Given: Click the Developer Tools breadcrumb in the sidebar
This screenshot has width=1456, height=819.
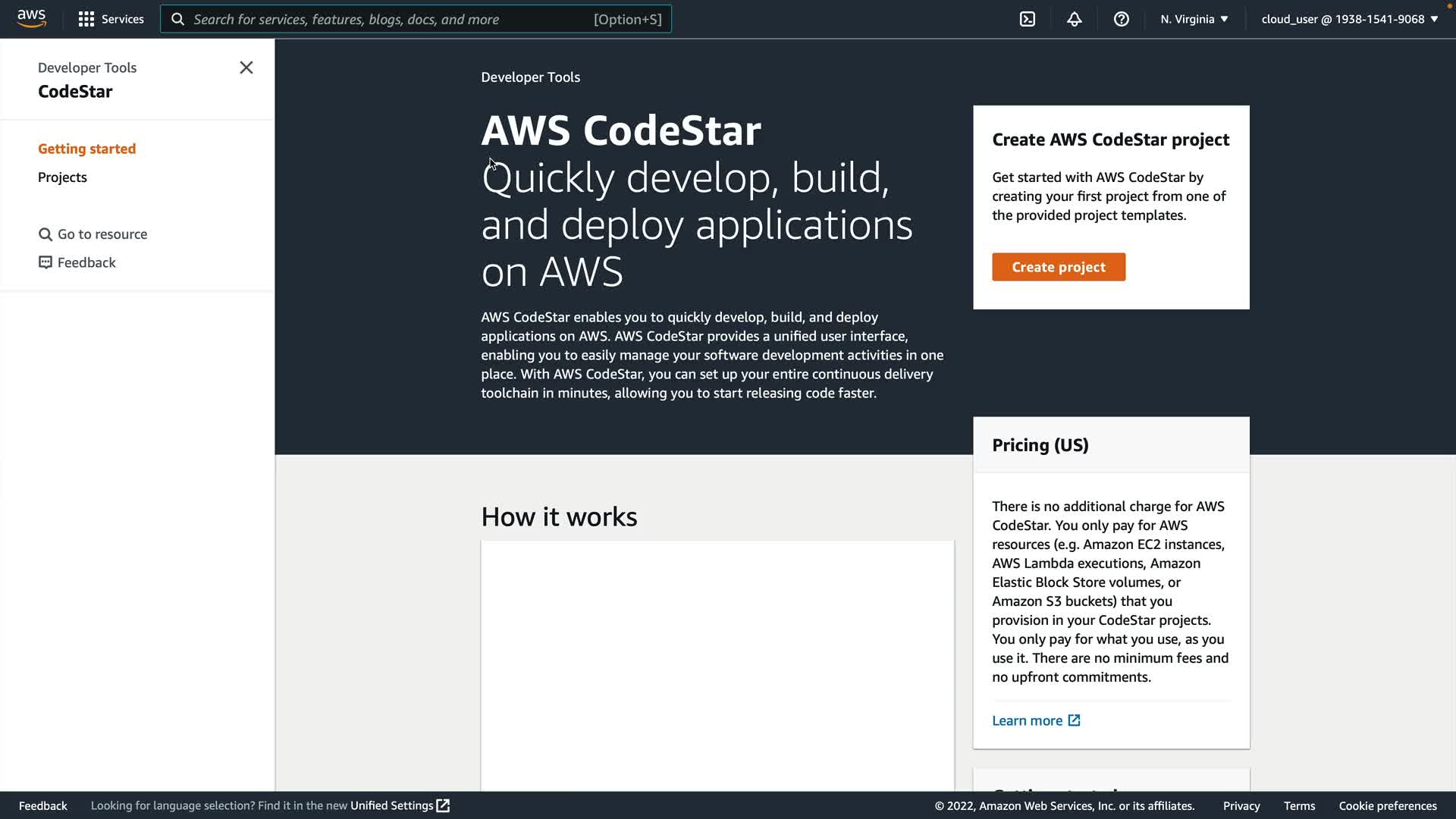Looking at the screenshot, I should click(x=87, y=67).
